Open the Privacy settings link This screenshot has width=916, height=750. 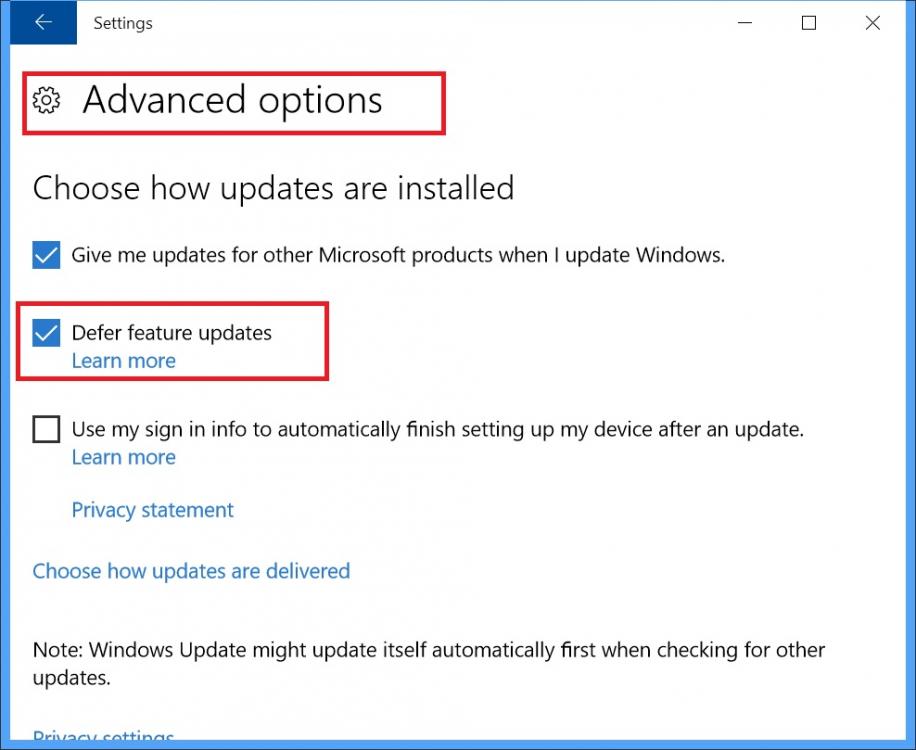point(103,736)
